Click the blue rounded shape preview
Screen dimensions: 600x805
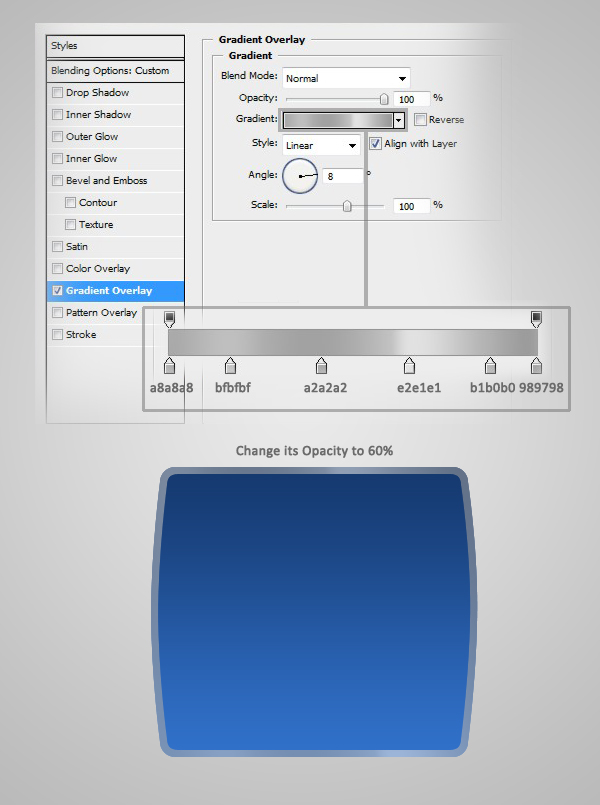314,611
